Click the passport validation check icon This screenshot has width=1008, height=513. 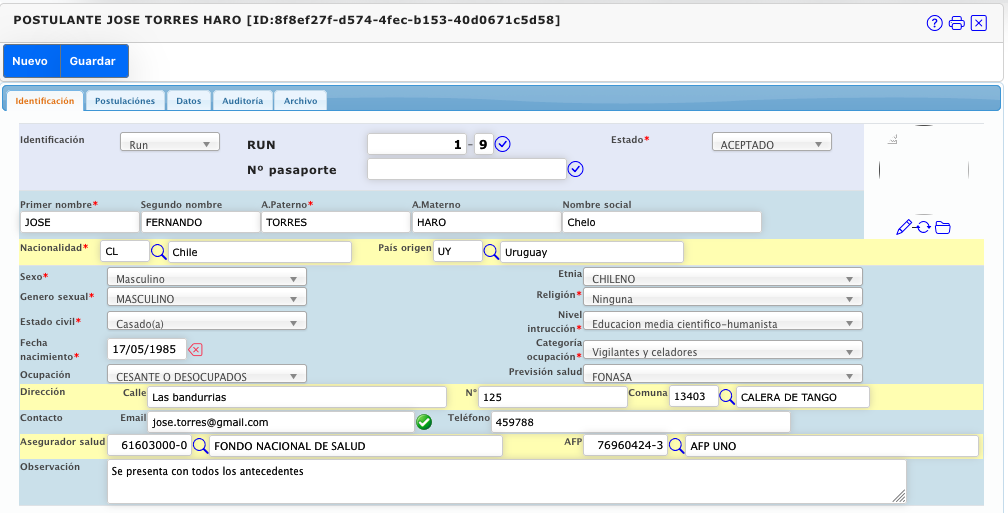pos(575,169)
